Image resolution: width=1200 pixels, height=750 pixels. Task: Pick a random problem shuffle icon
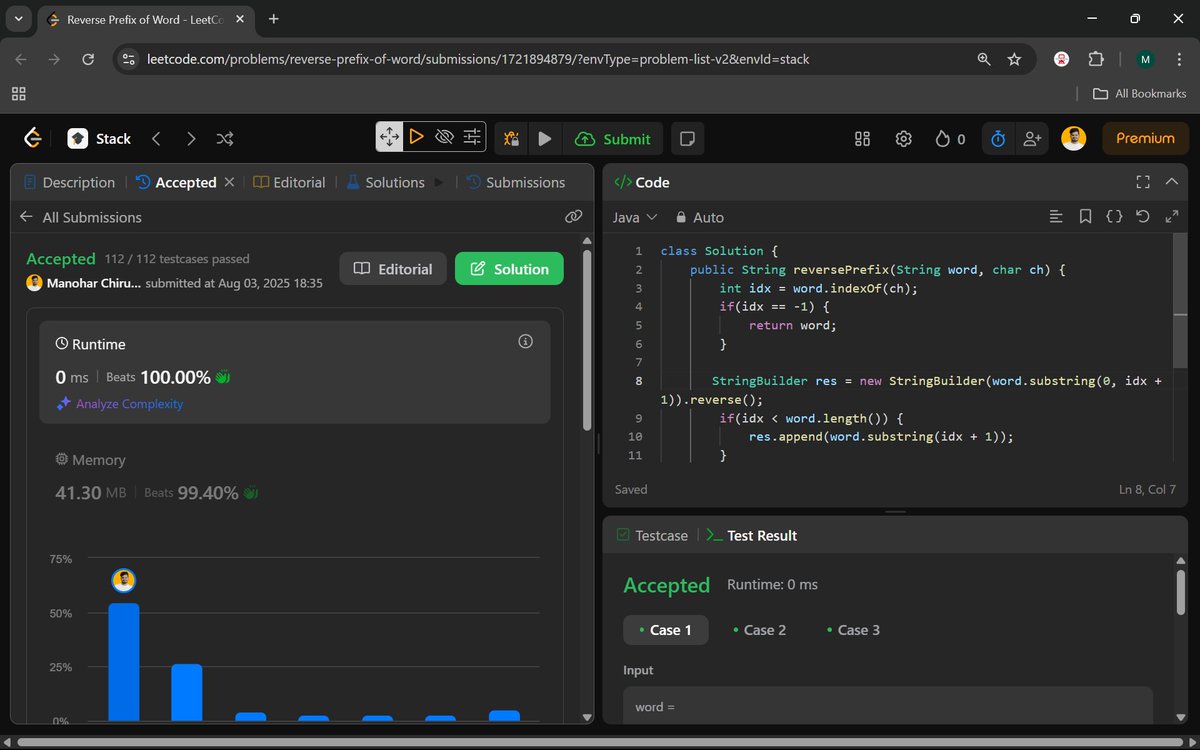[x=225, y=139]
